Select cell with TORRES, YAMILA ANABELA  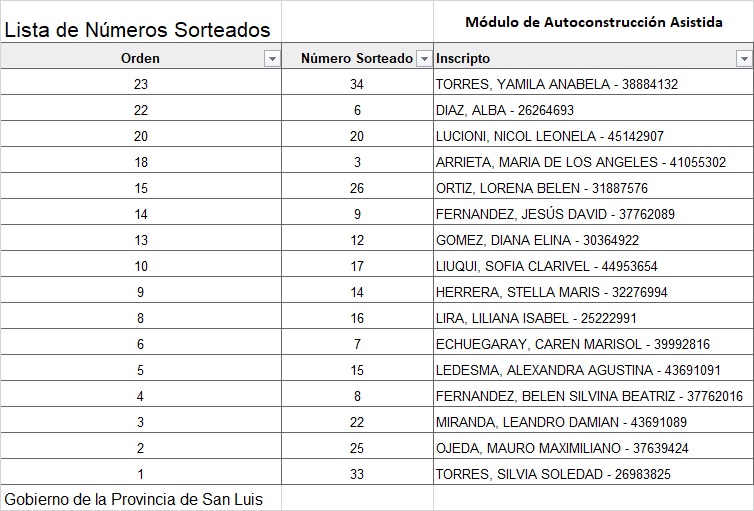[x=557, y=84]
